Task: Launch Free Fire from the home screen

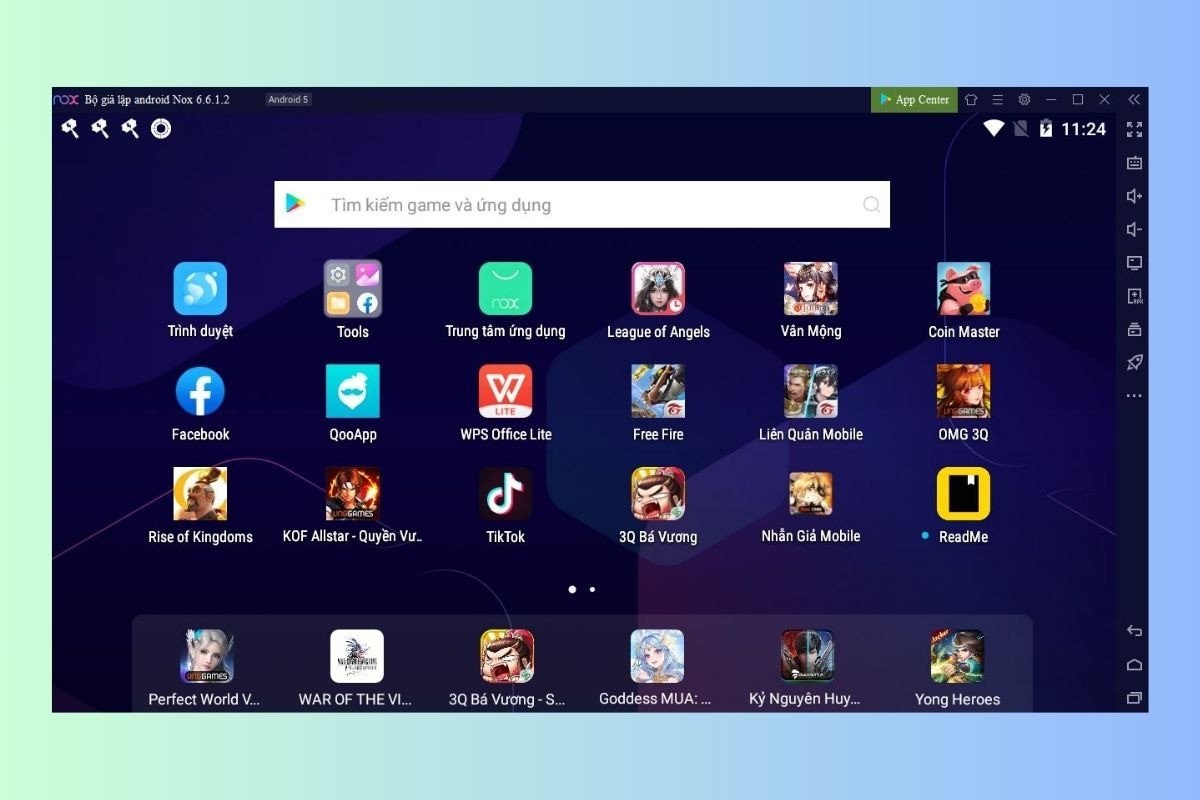Action: 657,391
